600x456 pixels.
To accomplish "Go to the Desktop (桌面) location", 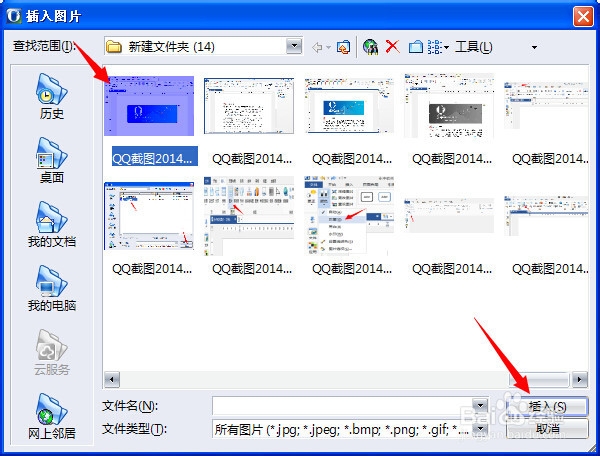I will coord(51,161).
